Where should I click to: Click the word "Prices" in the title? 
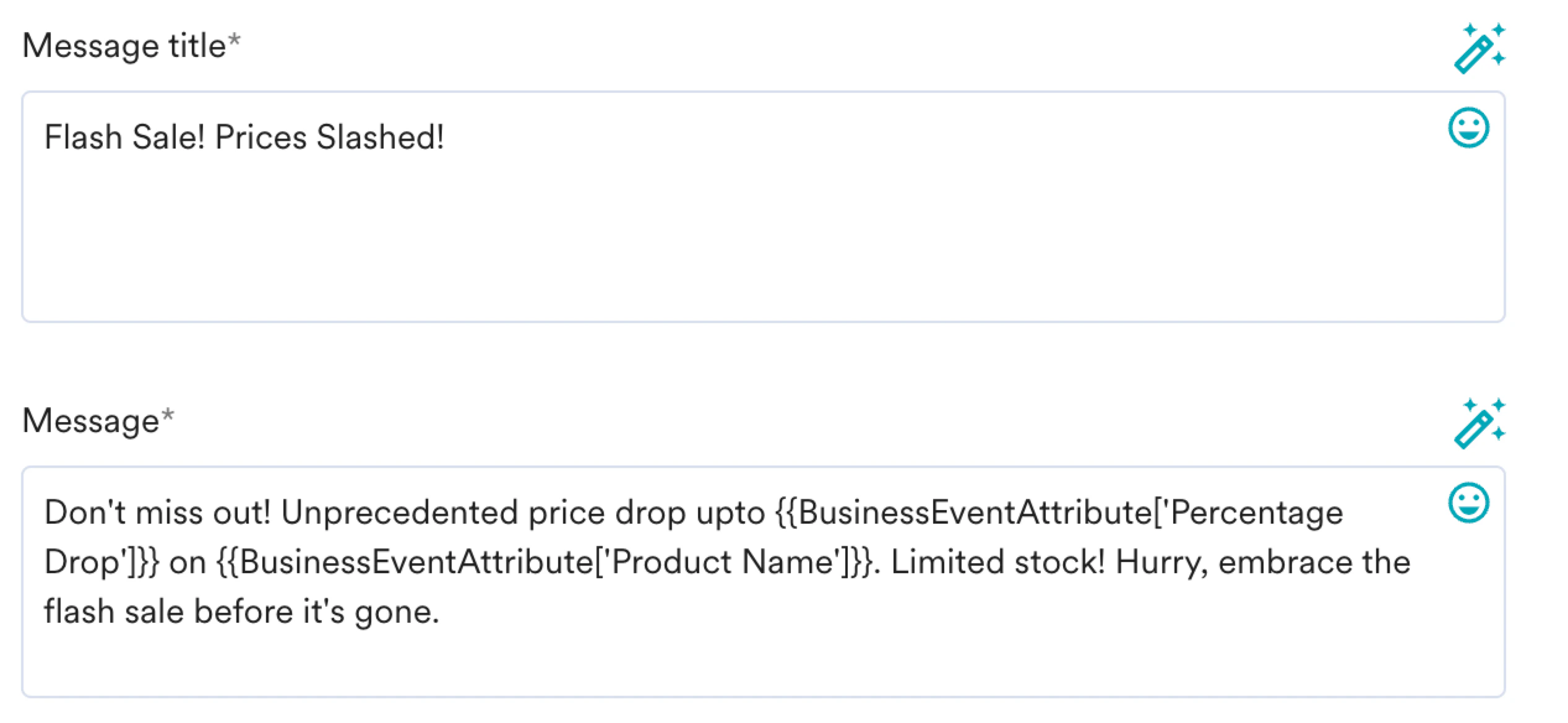coord(261,137)
